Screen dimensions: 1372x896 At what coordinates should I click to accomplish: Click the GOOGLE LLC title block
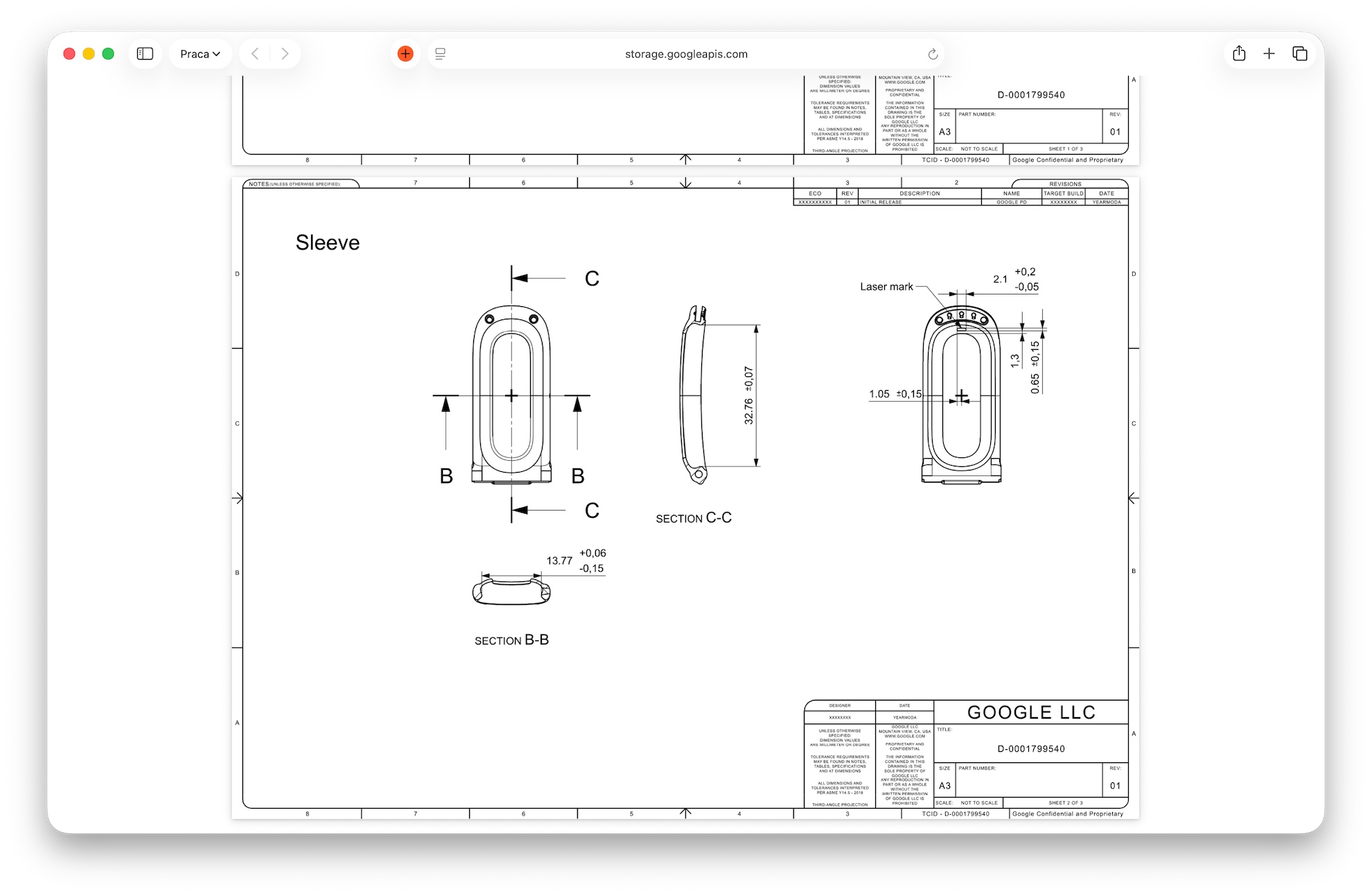[1031, 712]
